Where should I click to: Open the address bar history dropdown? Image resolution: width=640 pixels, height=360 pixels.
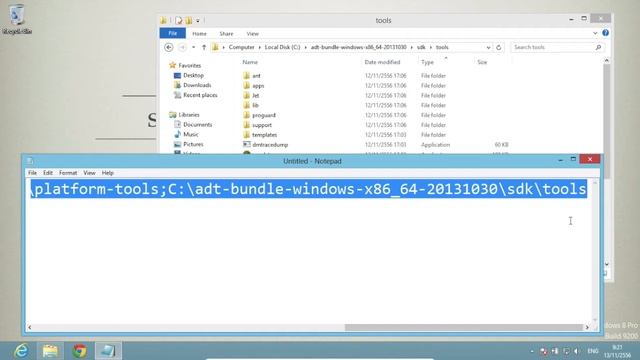pos(488,47)
